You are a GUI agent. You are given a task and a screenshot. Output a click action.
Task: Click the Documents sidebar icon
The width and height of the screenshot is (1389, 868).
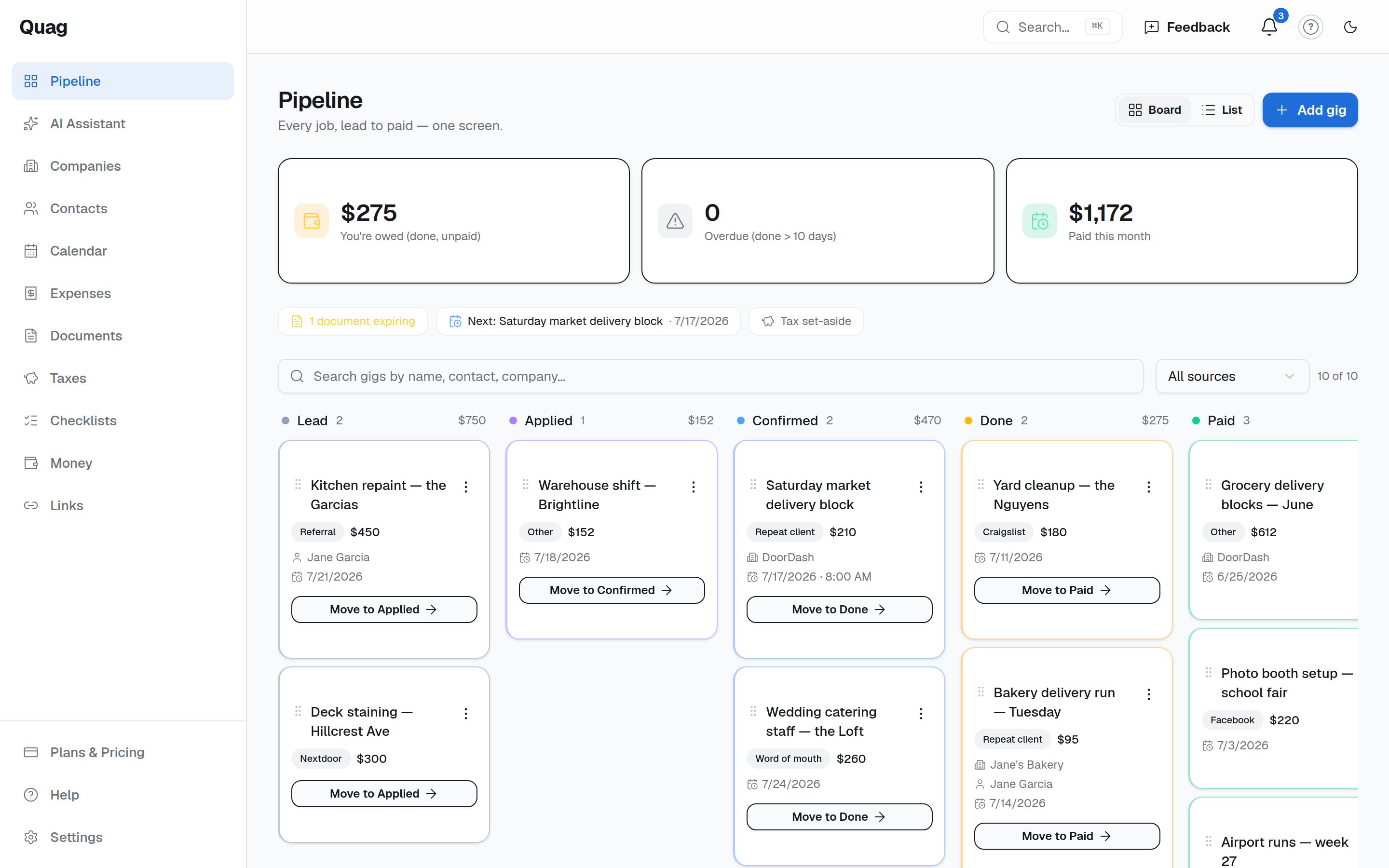(x=31, y=336)
